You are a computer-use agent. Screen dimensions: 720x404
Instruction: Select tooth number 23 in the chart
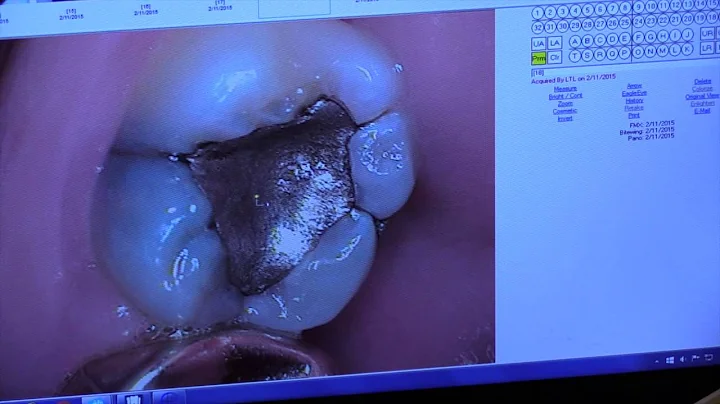(x=651, y=21)
